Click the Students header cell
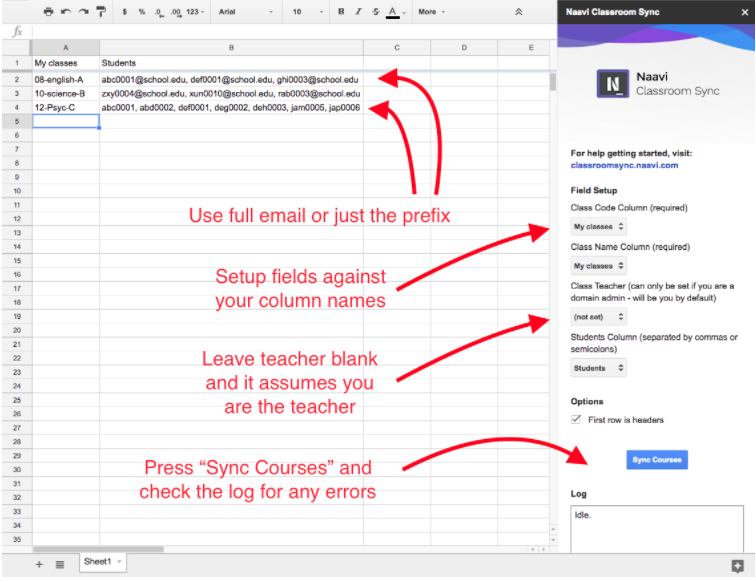 tap(231, 63)
